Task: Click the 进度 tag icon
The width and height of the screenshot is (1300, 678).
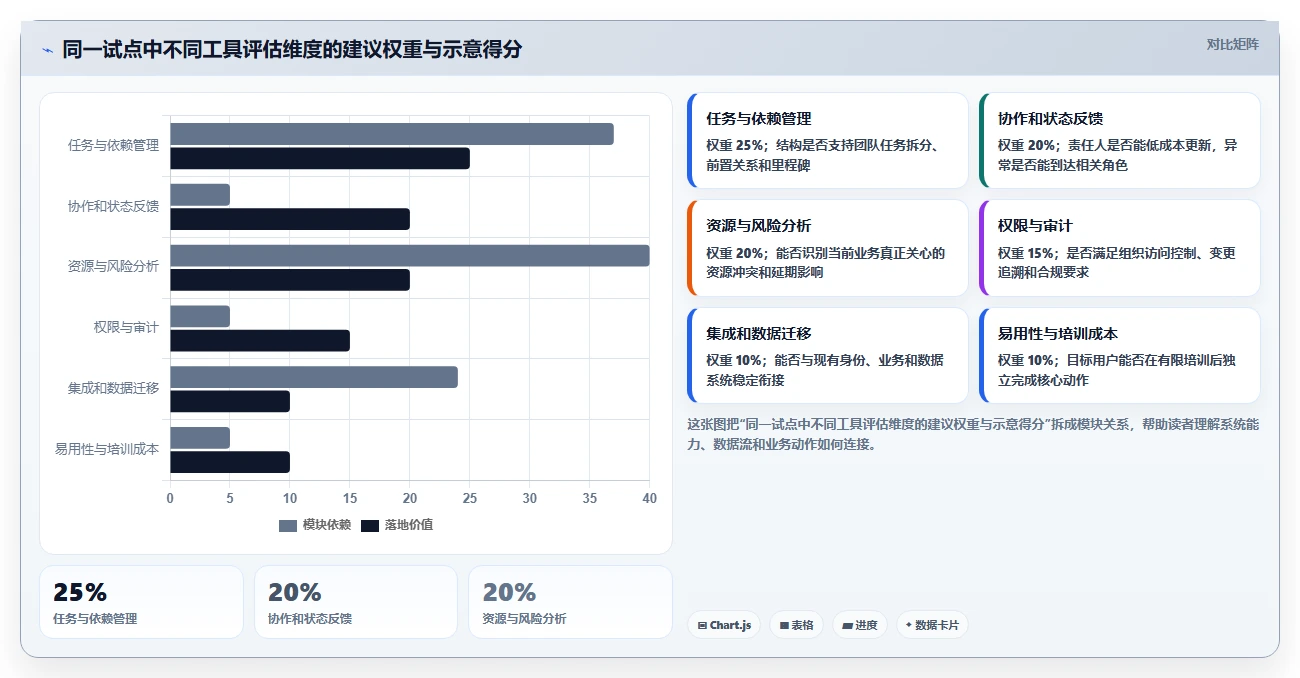Action: (848, 625)
